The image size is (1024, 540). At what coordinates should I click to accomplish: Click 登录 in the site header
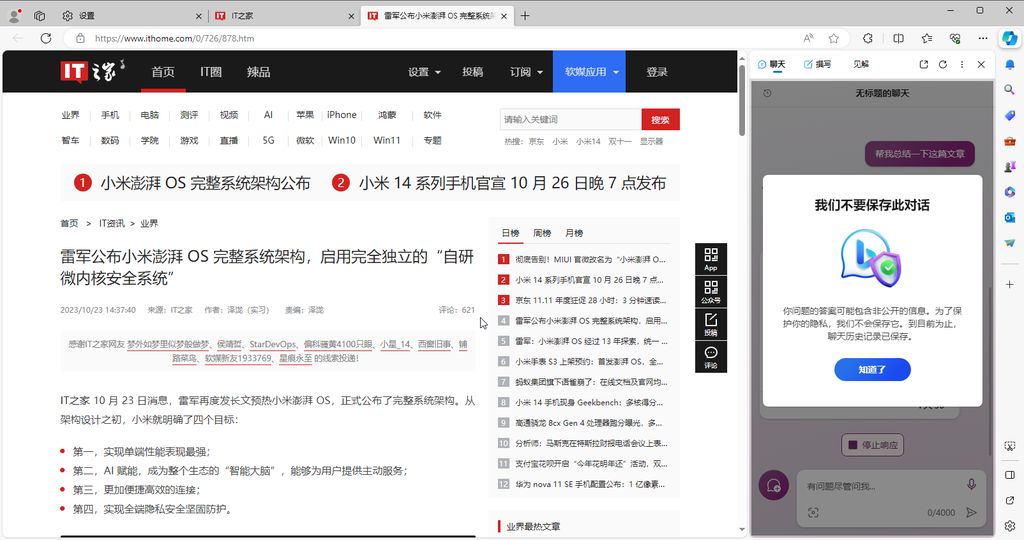657,72
